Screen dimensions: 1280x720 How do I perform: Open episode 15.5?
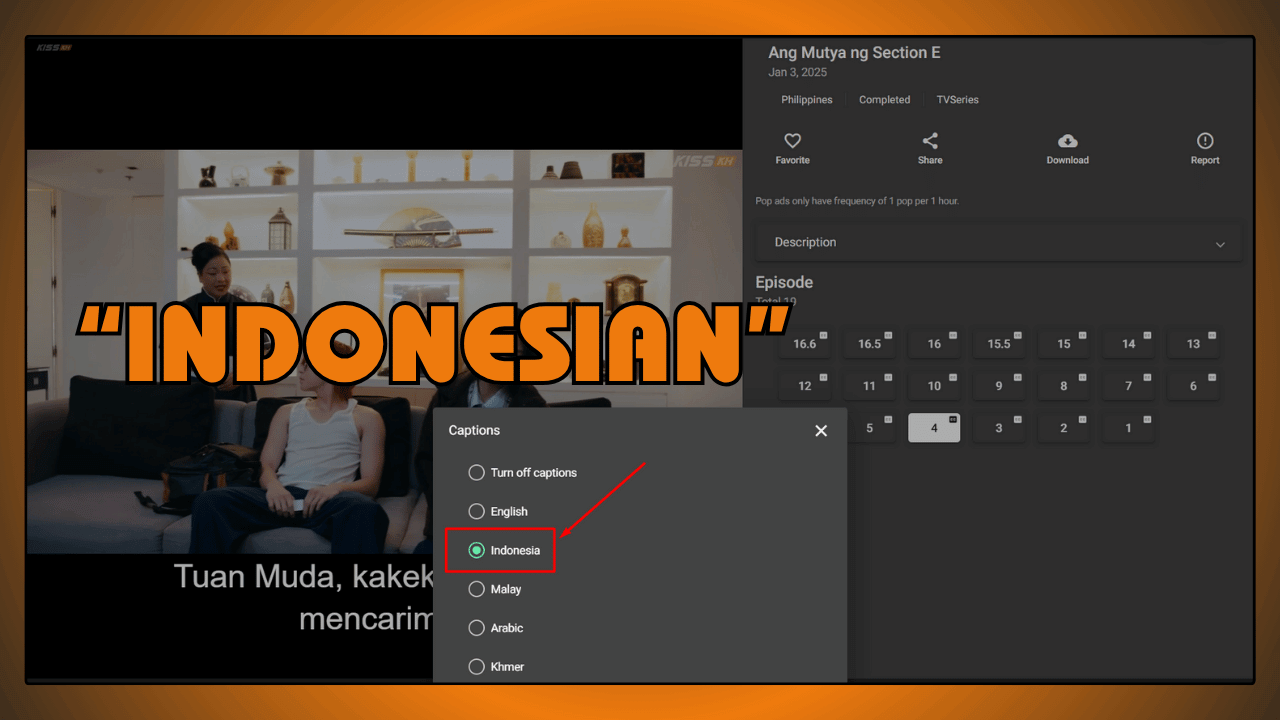[999, 343]
